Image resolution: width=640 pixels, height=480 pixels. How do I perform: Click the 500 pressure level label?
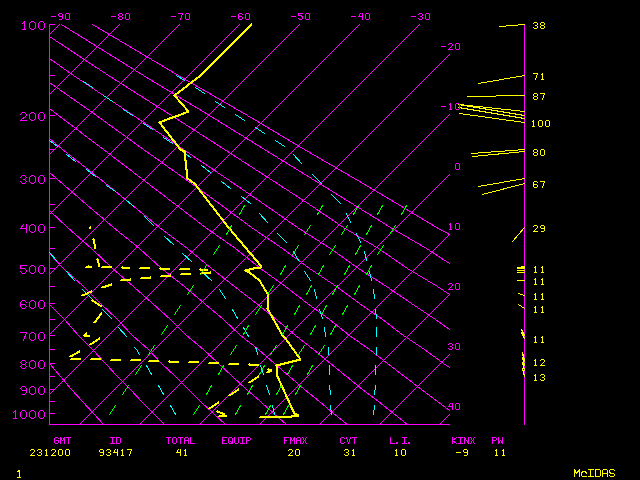coord(33,270)
